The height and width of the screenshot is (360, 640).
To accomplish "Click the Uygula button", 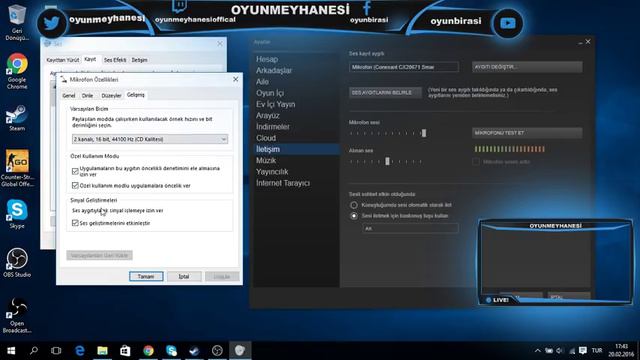I will 222,276.
